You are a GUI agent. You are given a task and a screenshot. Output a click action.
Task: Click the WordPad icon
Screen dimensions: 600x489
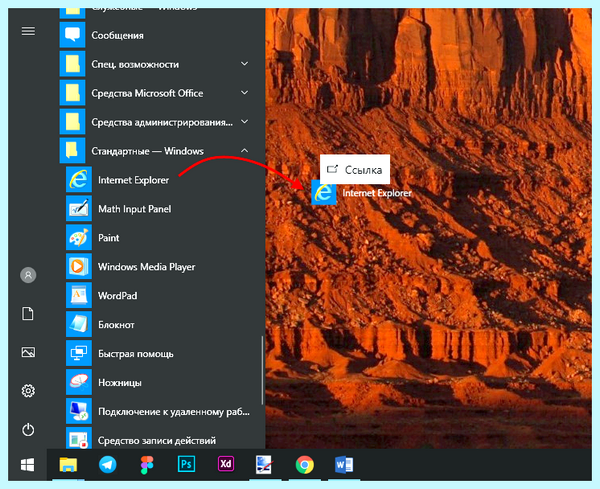click(x=79, y=295)
